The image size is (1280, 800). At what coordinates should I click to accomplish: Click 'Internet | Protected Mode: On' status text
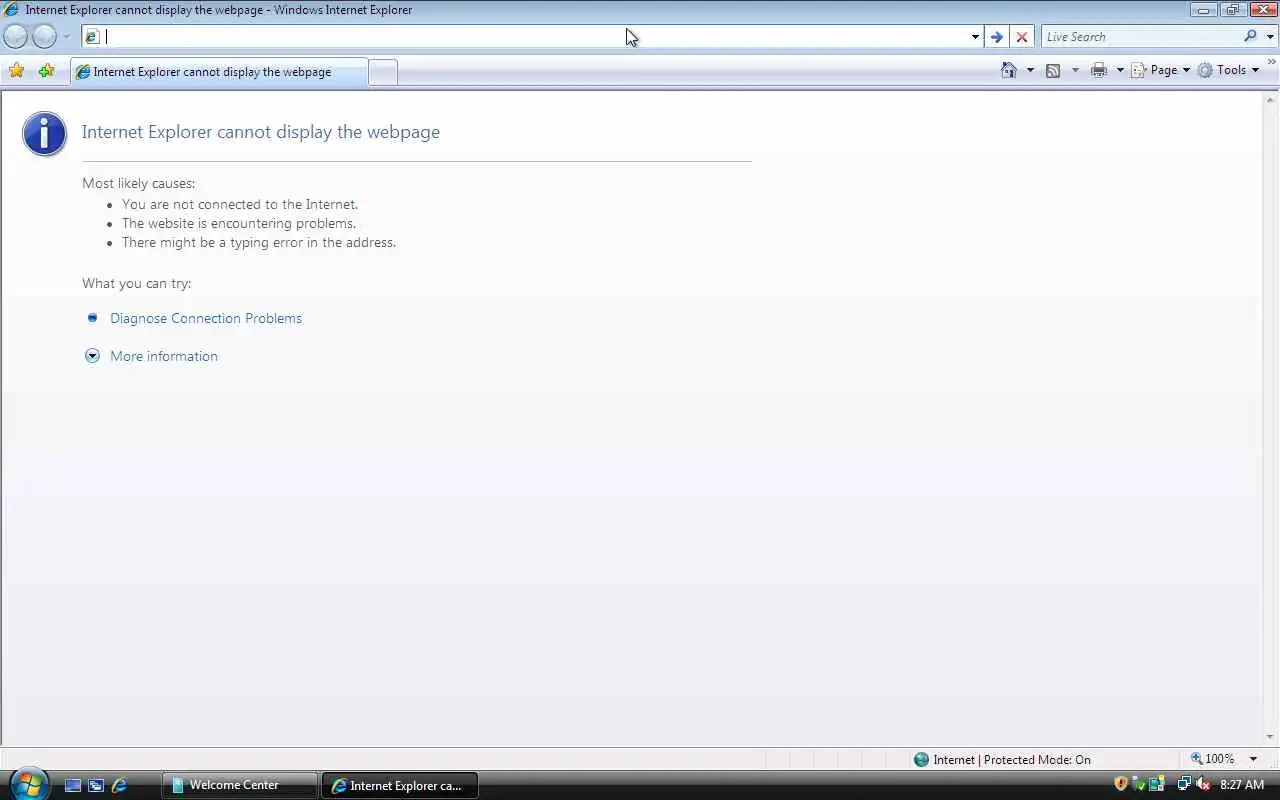(x=1012, y=760)
